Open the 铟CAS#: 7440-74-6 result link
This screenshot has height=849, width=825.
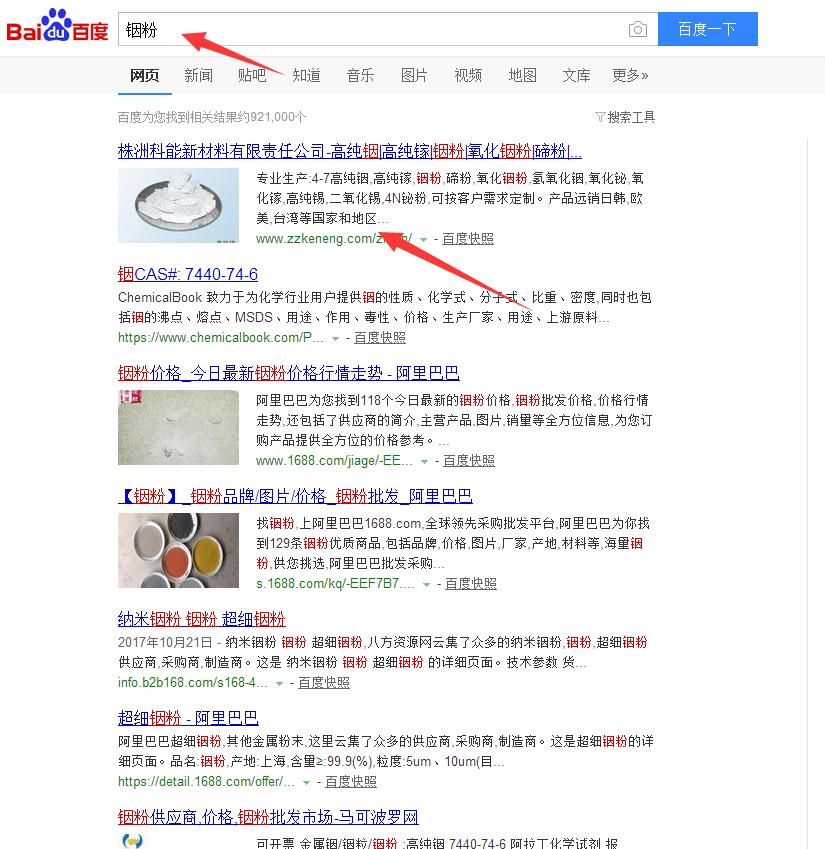pos(188,274)
